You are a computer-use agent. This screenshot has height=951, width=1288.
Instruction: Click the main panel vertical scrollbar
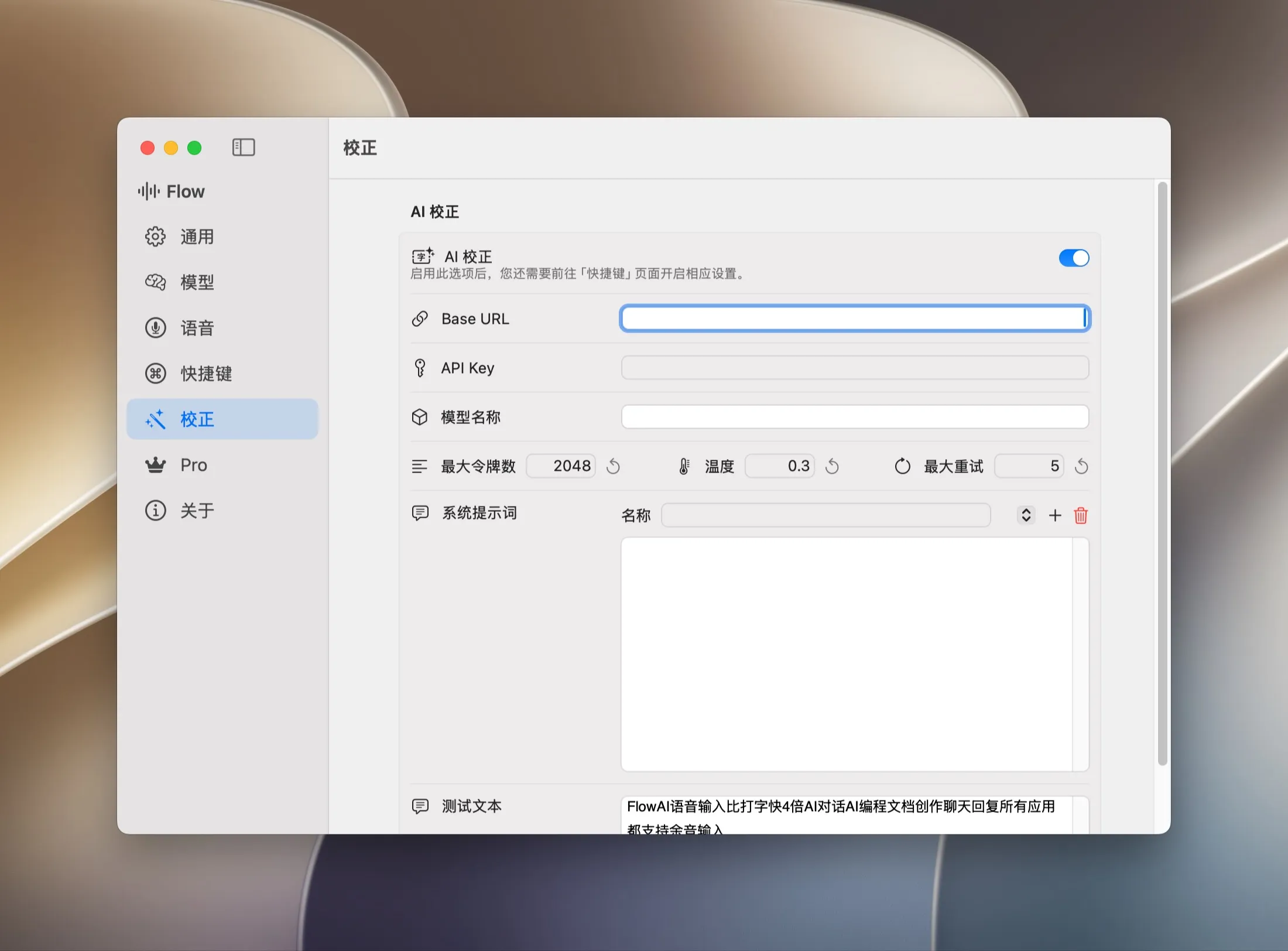pos(1162,474)
